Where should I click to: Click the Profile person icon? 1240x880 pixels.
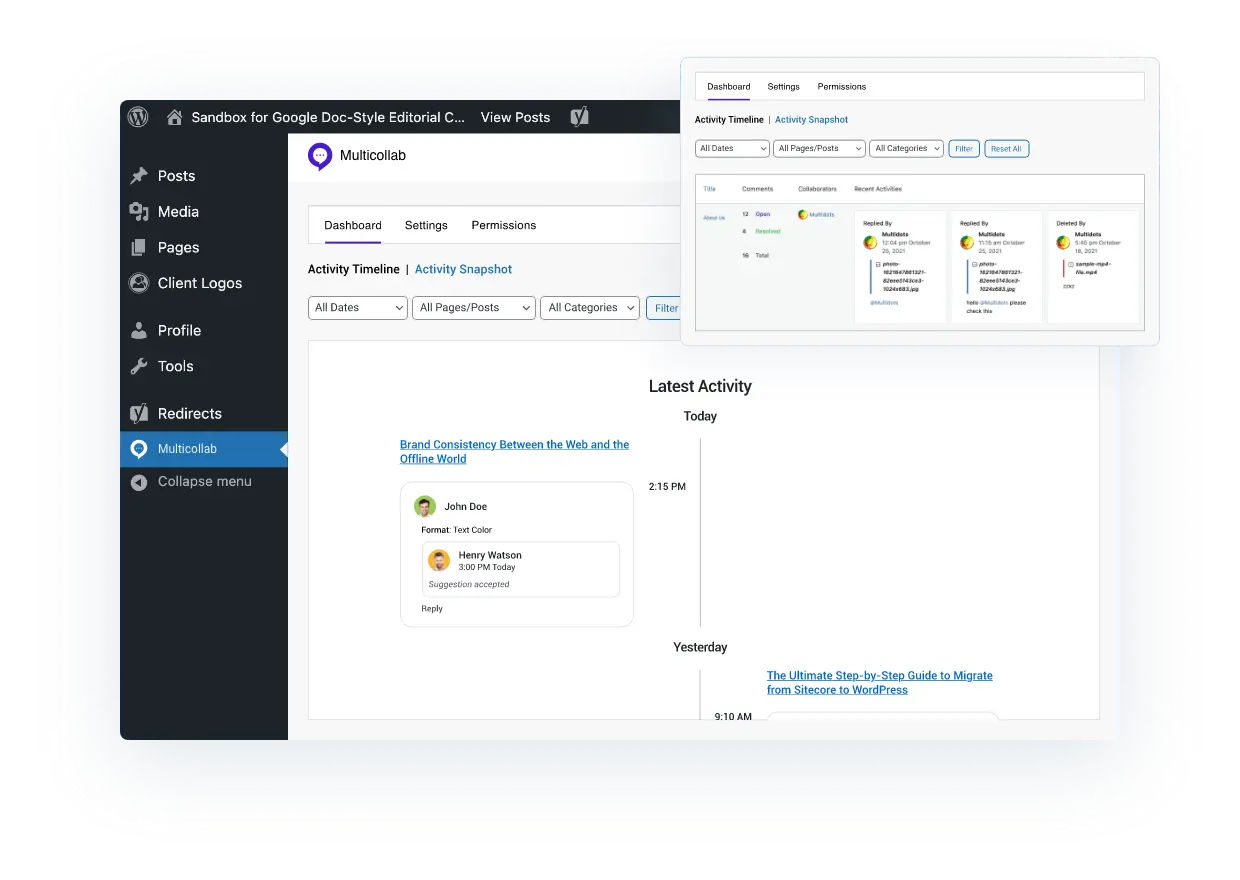(139, 330)
